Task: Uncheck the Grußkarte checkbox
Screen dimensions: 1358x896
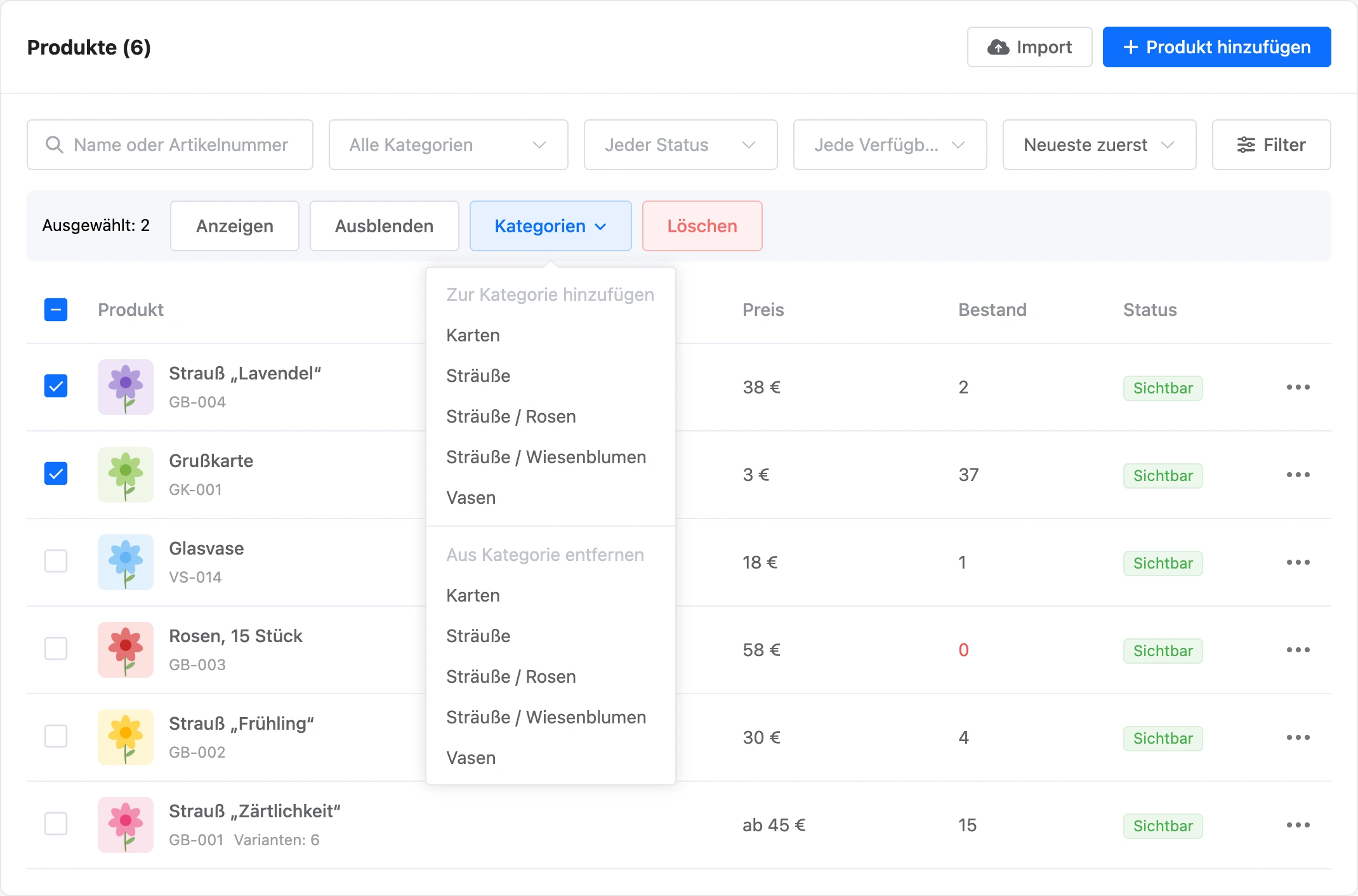Action: click(56, 473)
